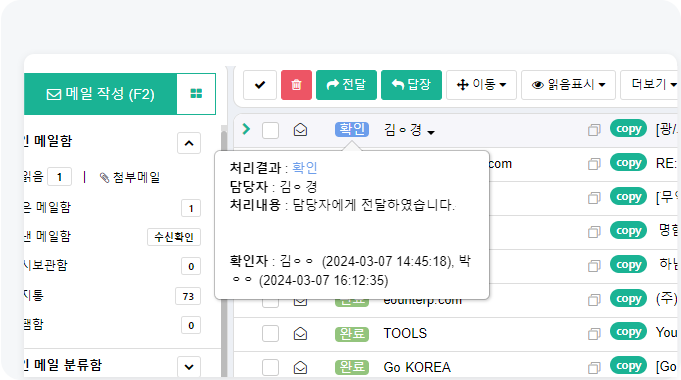Screen dimensions: 681x380
Task: Click the 완료 badge in the TOOLS row
Action: pos(352,334)
